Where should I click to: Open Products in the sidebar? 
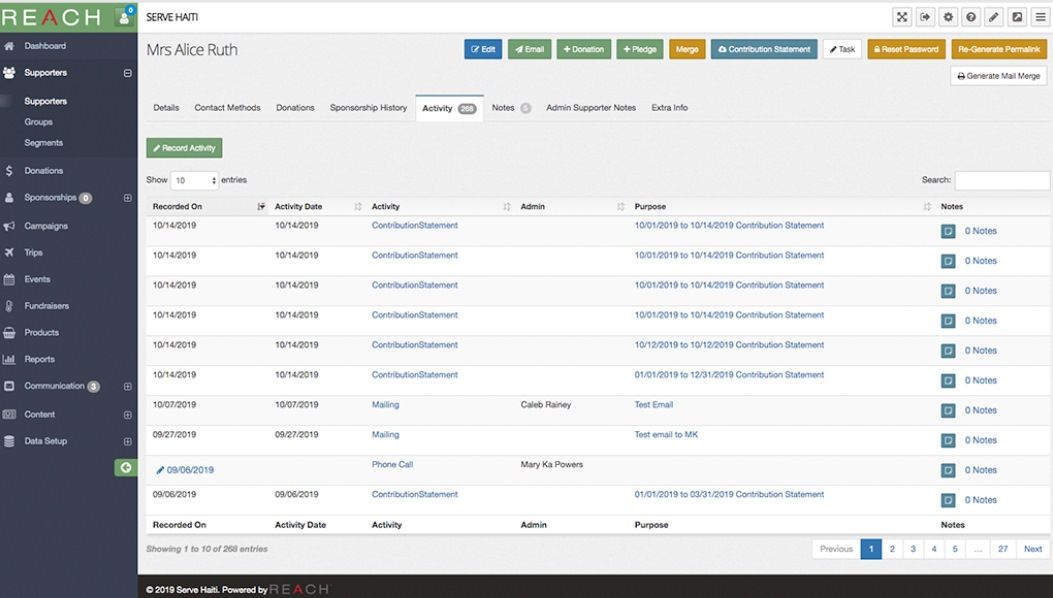pos(42,333)
